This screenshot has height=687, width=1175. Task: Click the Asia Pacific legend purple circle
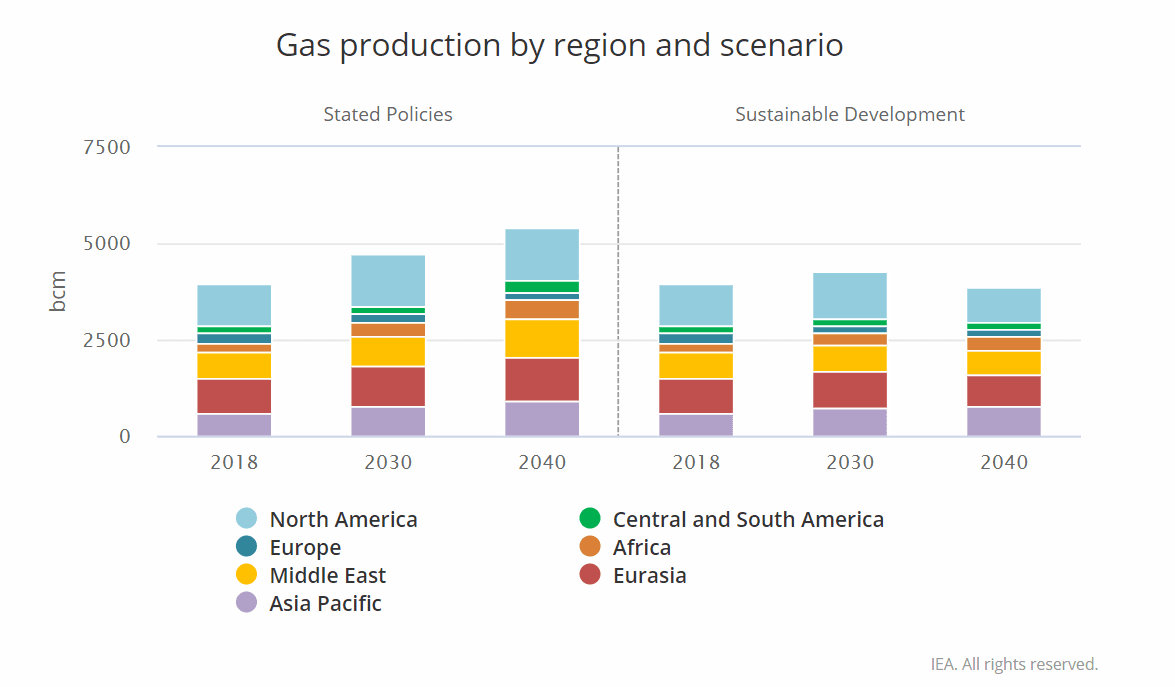tap(247, 603)
